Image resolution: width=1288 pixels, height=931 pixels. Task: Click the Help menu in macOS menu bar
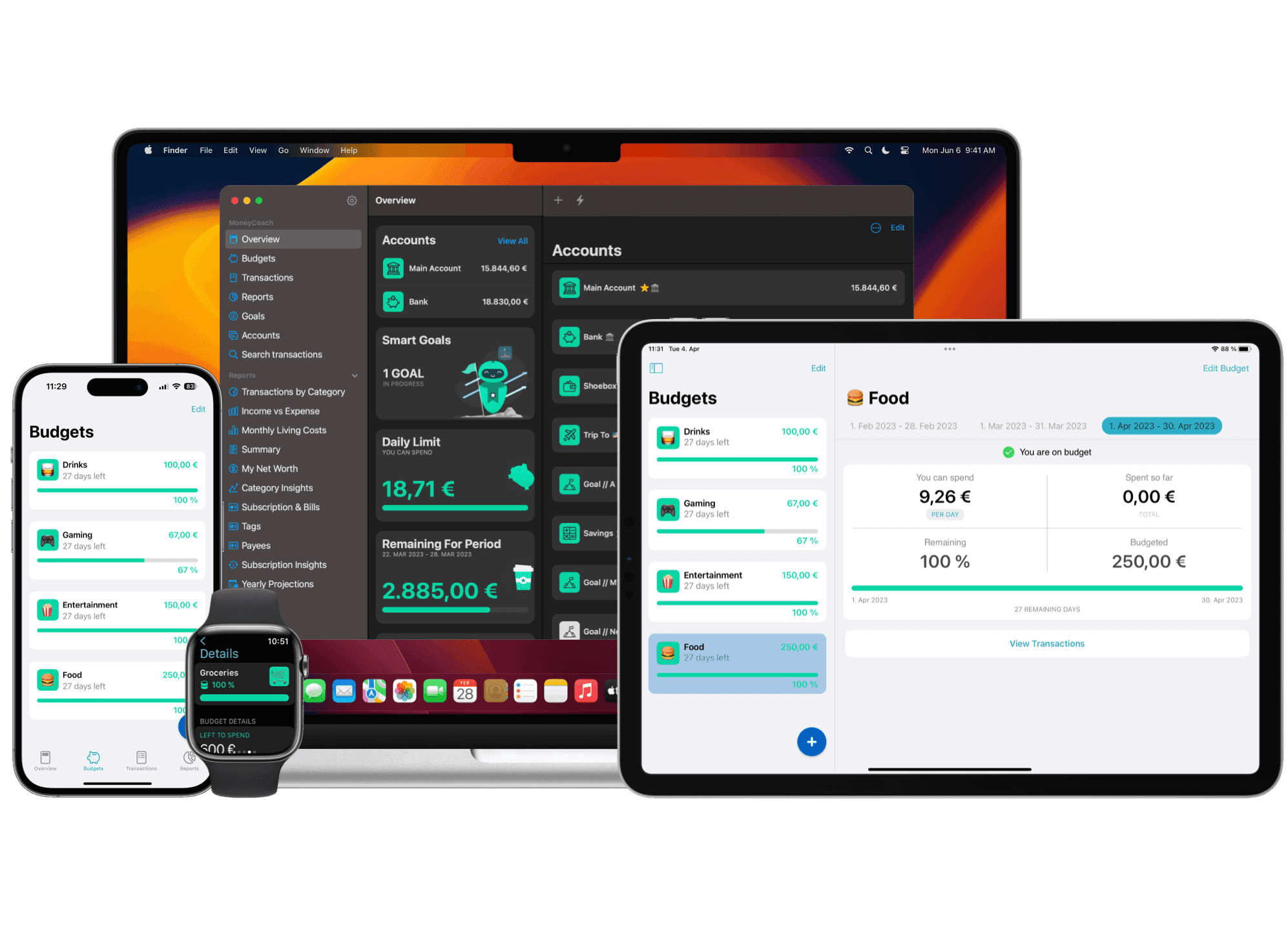[x=349, y=150]
